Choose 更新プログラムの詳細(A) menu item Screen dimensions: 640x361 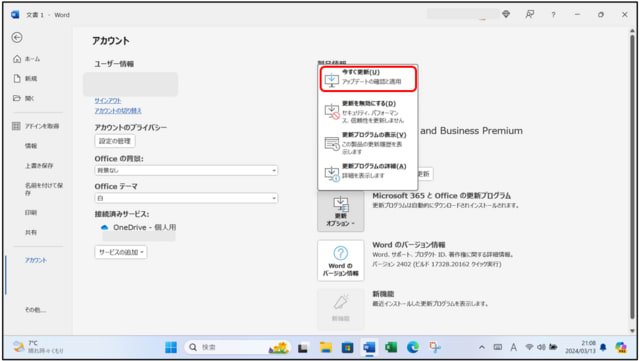click(368, 172)
